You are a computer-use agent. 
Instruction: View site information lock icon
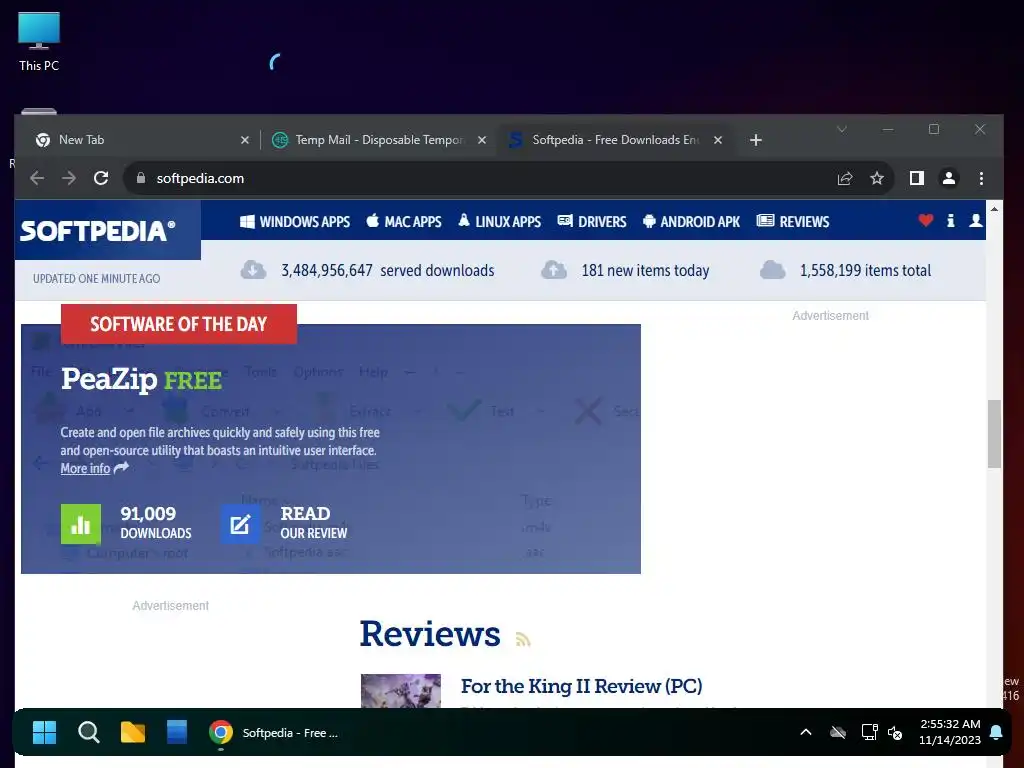pos(140,178)
